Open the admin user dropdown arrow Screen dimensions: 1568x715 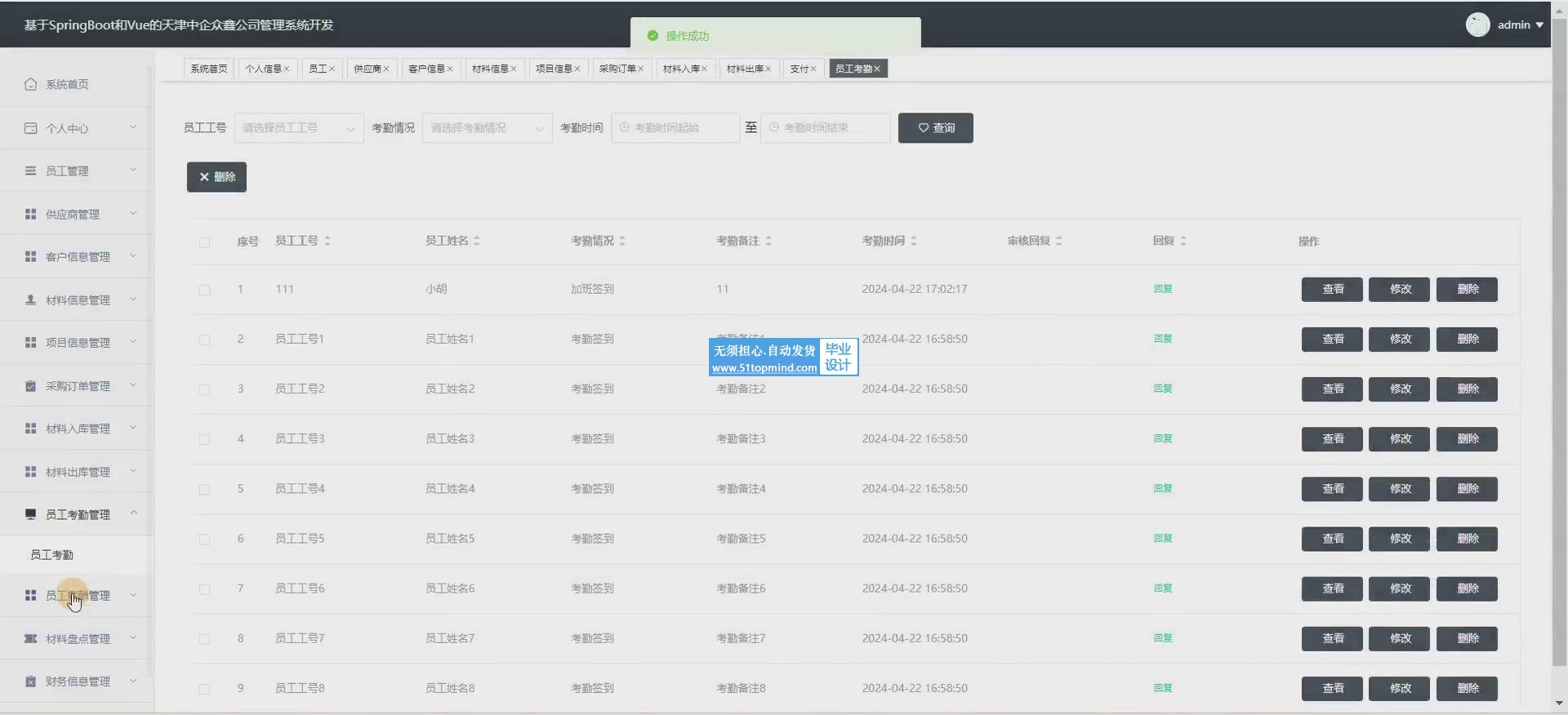click(x=1539, y=25)
